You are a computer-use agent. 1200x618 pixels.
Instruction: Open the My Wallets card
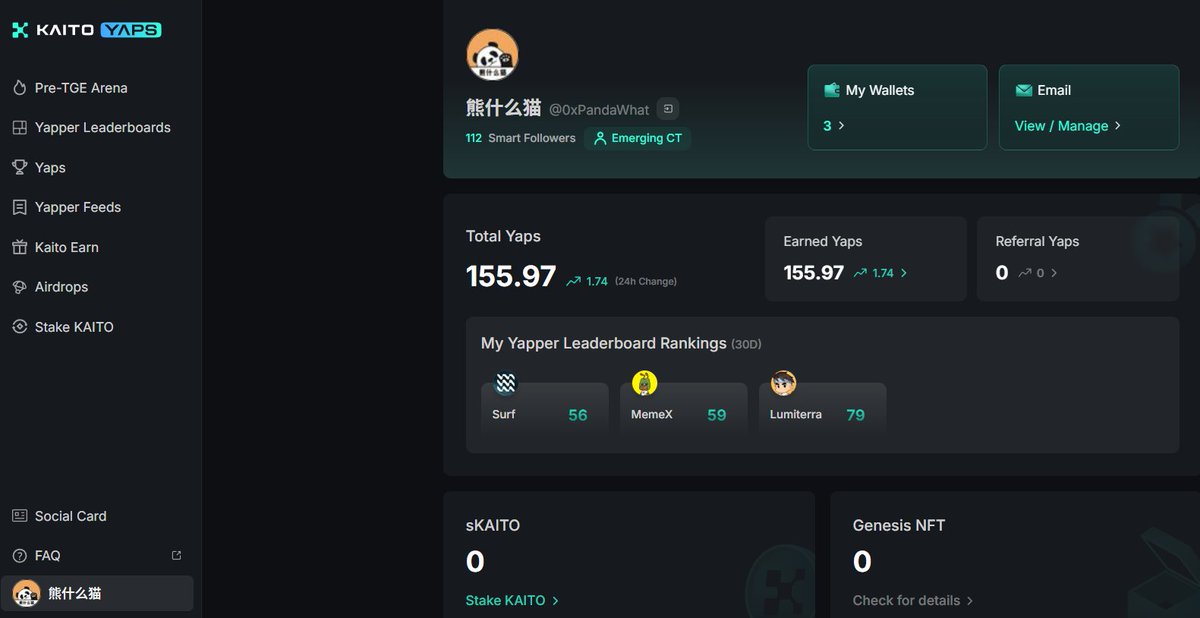click(897, 108)
